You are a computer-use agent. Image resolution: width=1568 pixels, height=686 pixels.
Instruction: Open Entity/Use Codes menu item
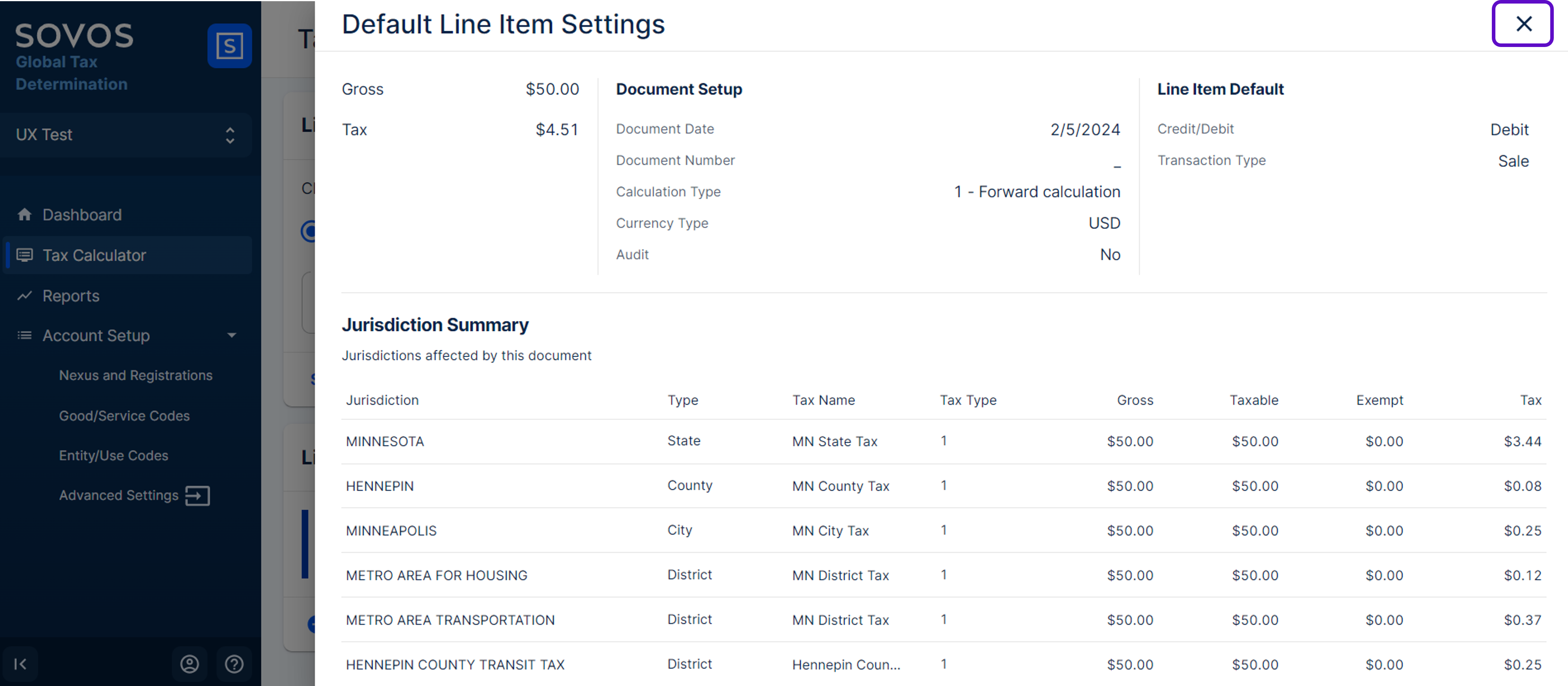113,455
